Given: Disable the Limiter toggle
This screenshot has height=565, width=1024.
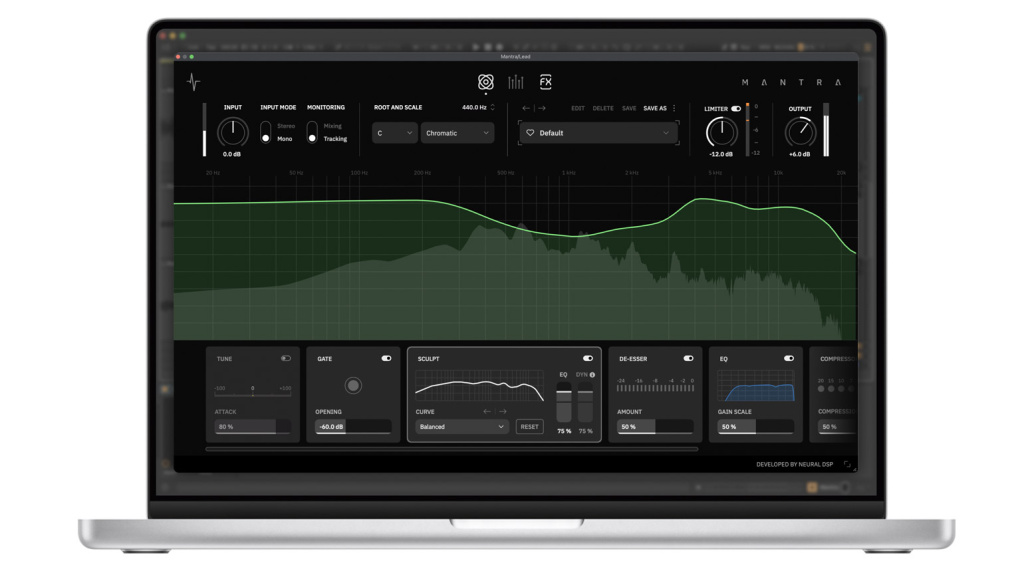Looking at the screenshot, I should pyautogui.click(x=736, y=109).
